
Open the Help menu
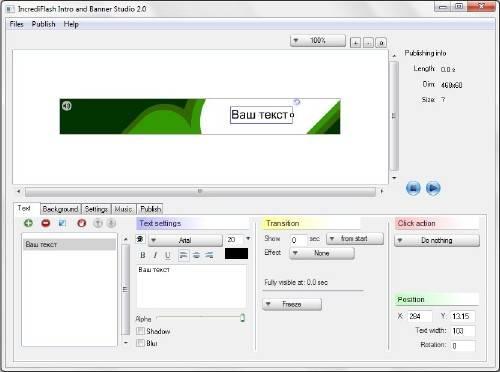[x=71, y=24]
